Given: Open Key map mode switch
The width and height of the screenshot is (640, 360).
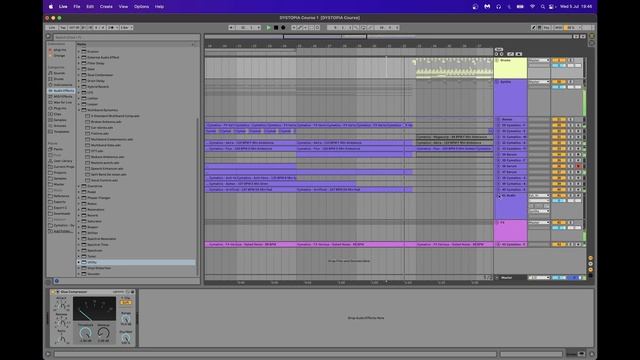Looking at the screenshot, I should pos(547,28).
